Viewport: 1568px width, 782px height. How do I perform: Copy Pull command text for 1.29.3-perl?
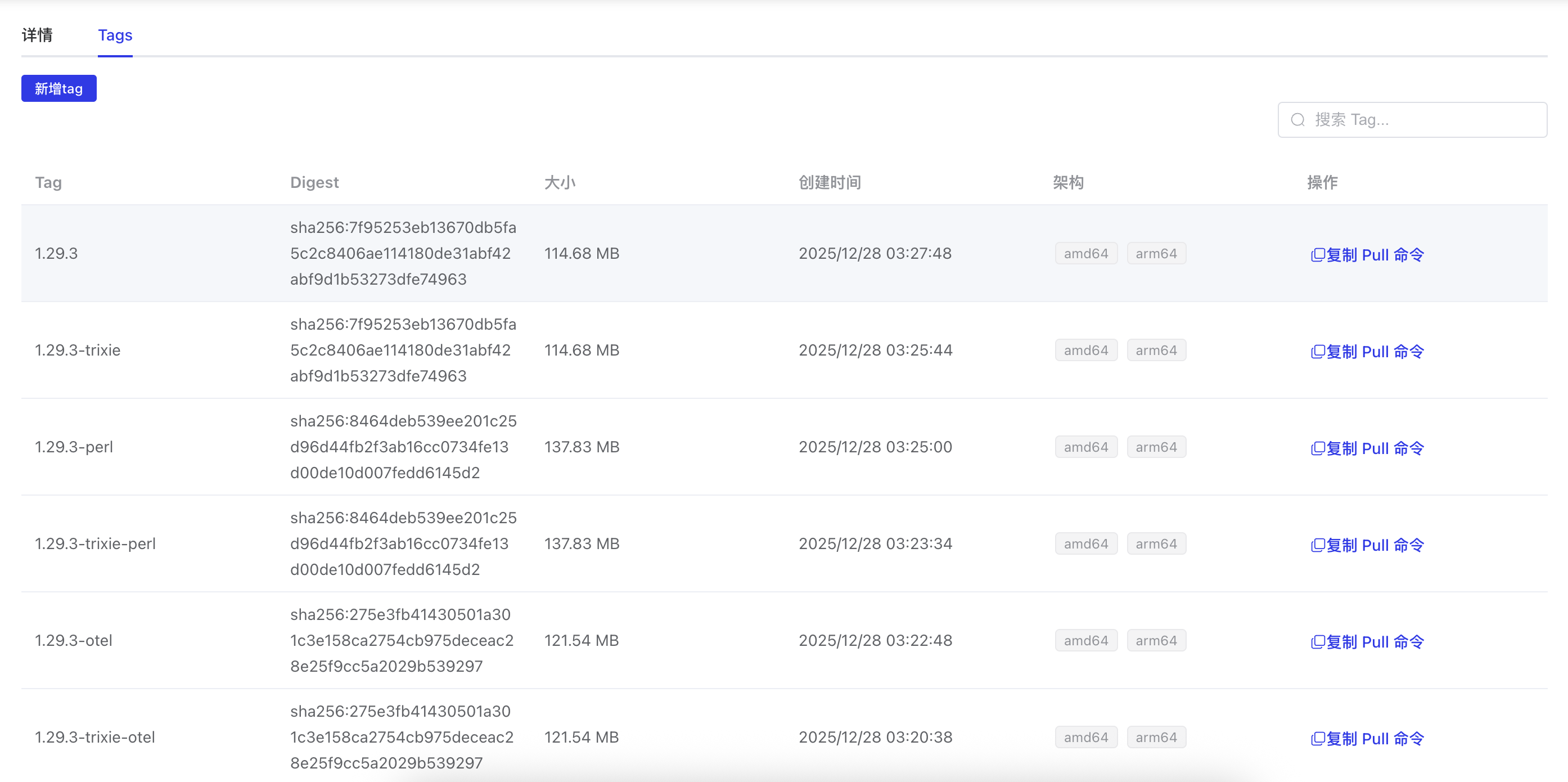1376,449
